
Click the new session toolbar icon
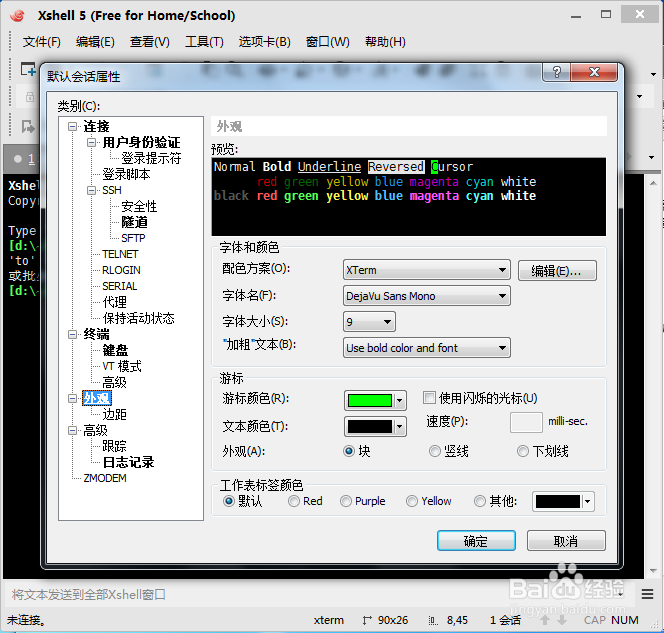pos(28,69)
